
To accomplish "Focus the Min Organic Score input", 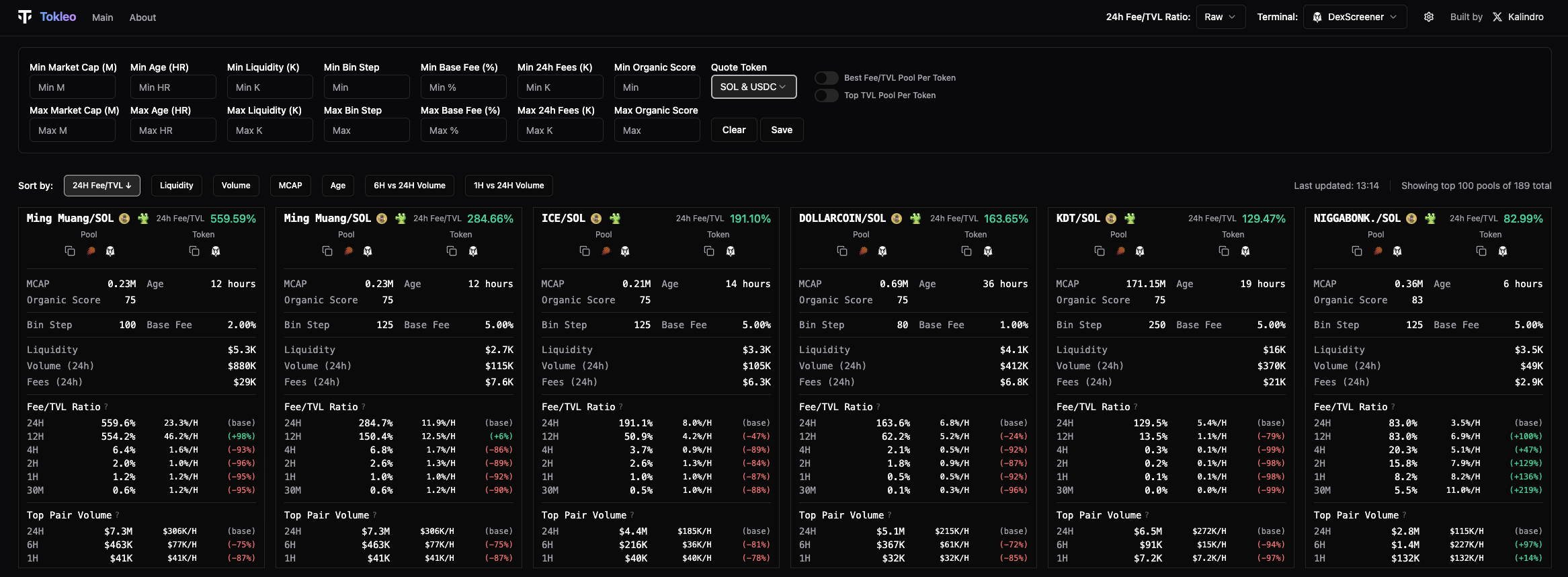I will point(657,87).
